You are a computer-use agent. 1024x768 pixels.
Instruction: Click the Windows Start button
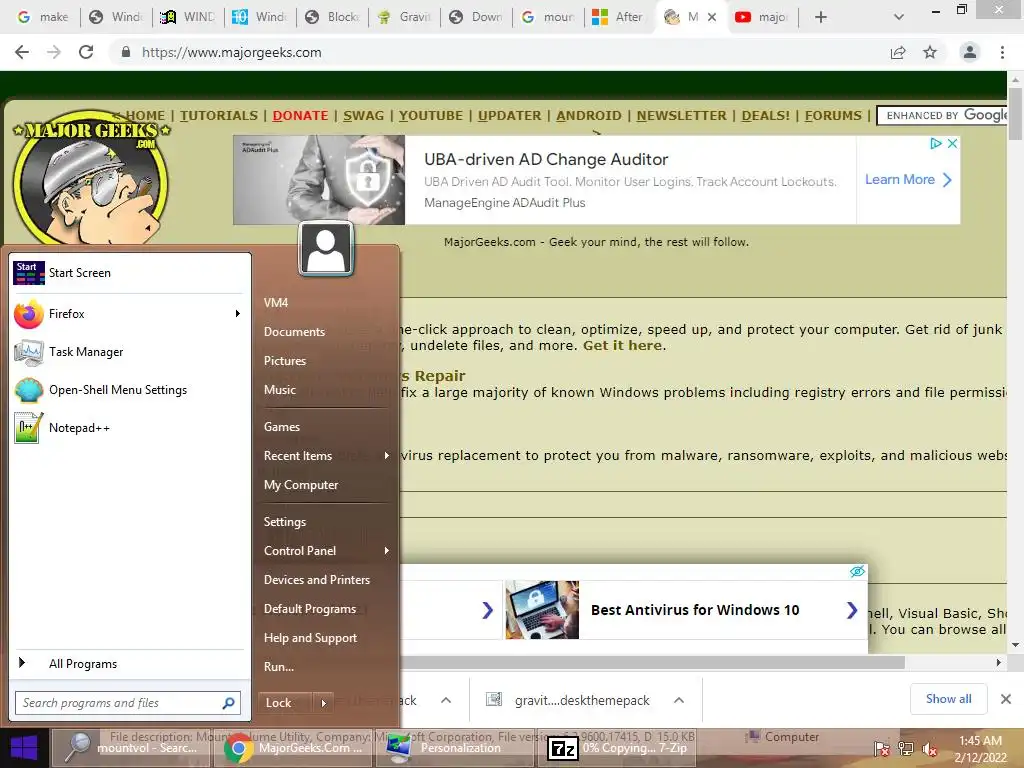coord(24,748)
